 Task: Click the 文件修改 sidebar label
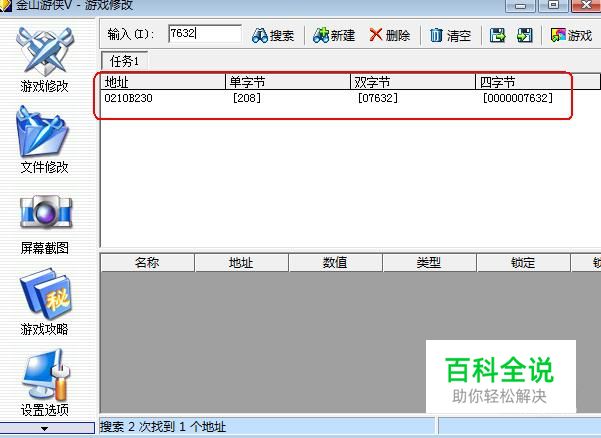[x=44, y=167]
